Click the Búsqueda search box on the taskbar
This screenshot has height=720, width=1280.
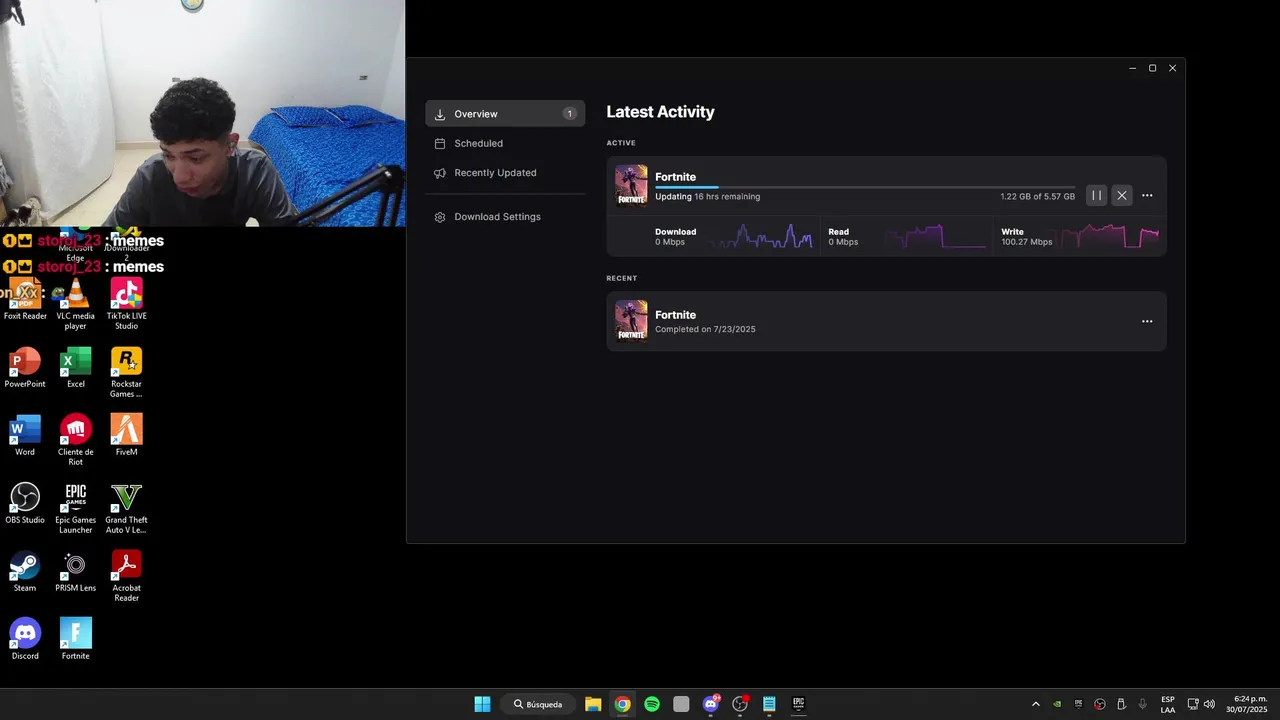point(538,704)
